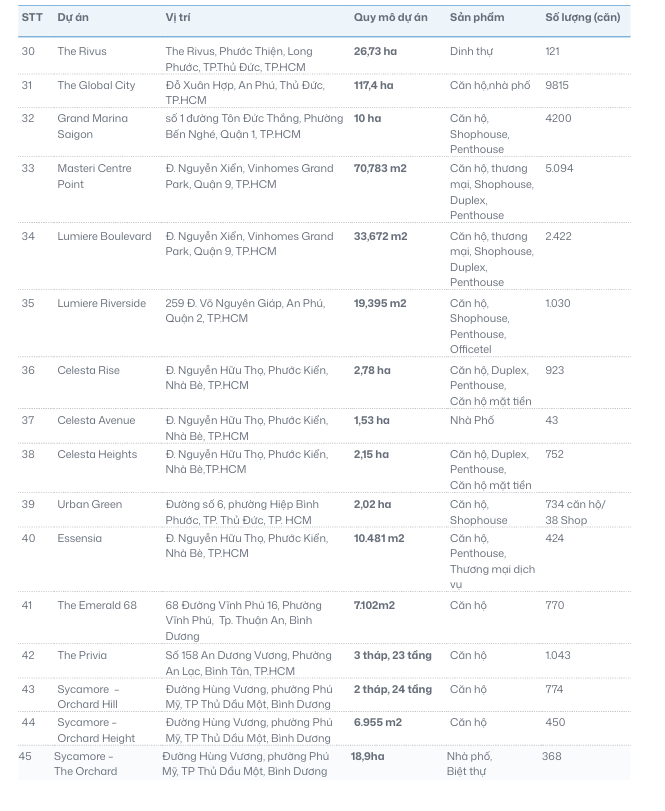The width and height of the screenshot is (665, 811).
Task: Select the '70,783 m2' scale cell
Action: (380, 168)
